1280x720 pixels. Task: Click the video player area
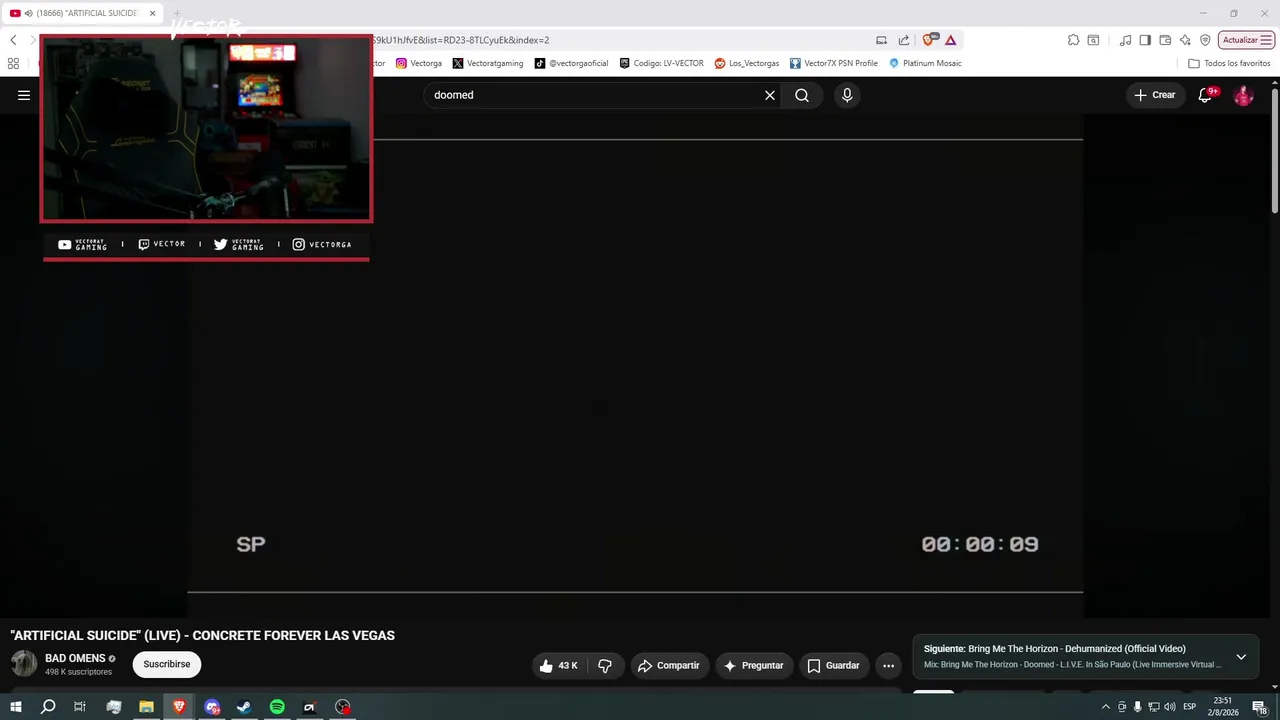pos(635,365)
